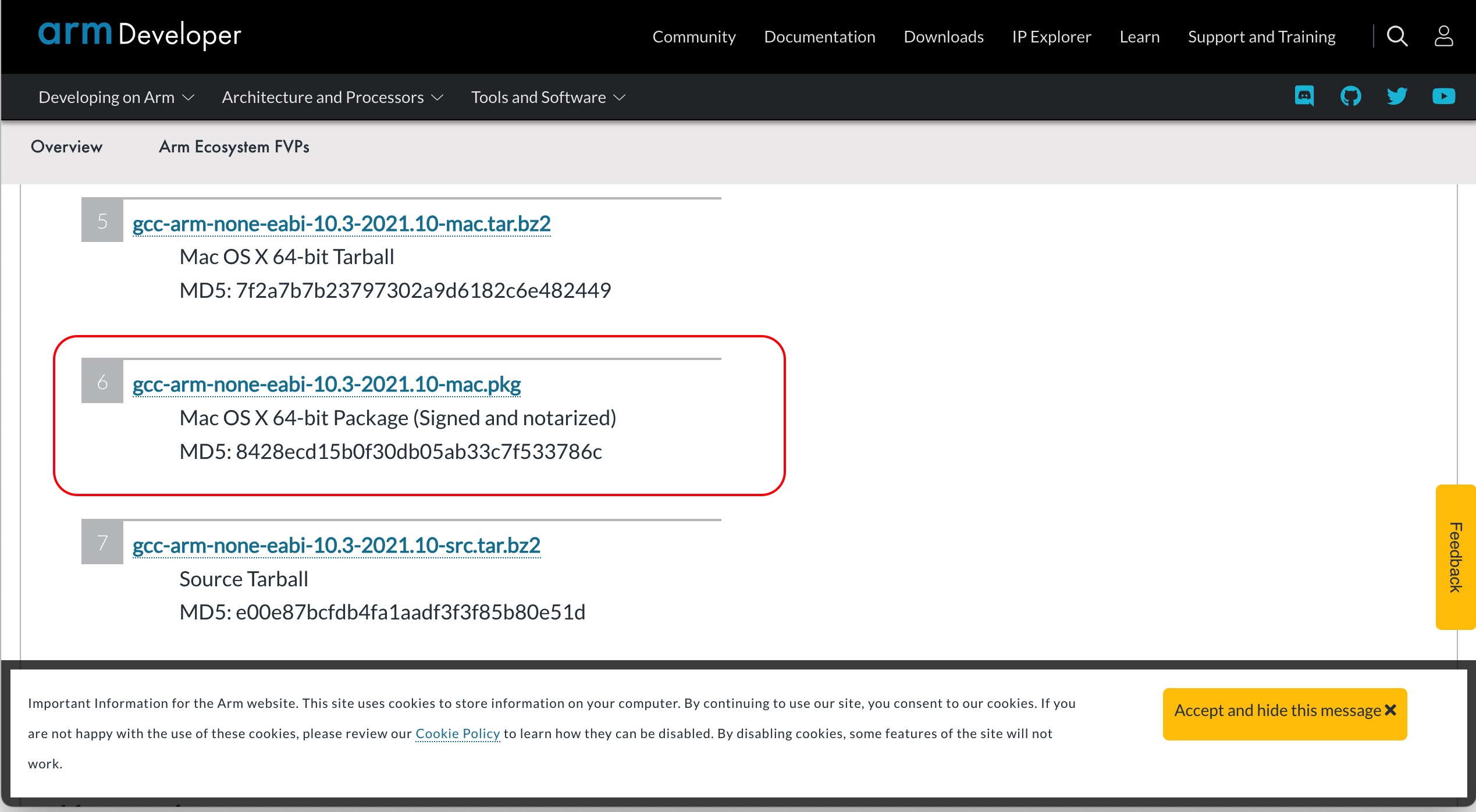Open the Twitter bird icon
The width and height of the screenshot is (1476, 812).
pos(1396,96)
